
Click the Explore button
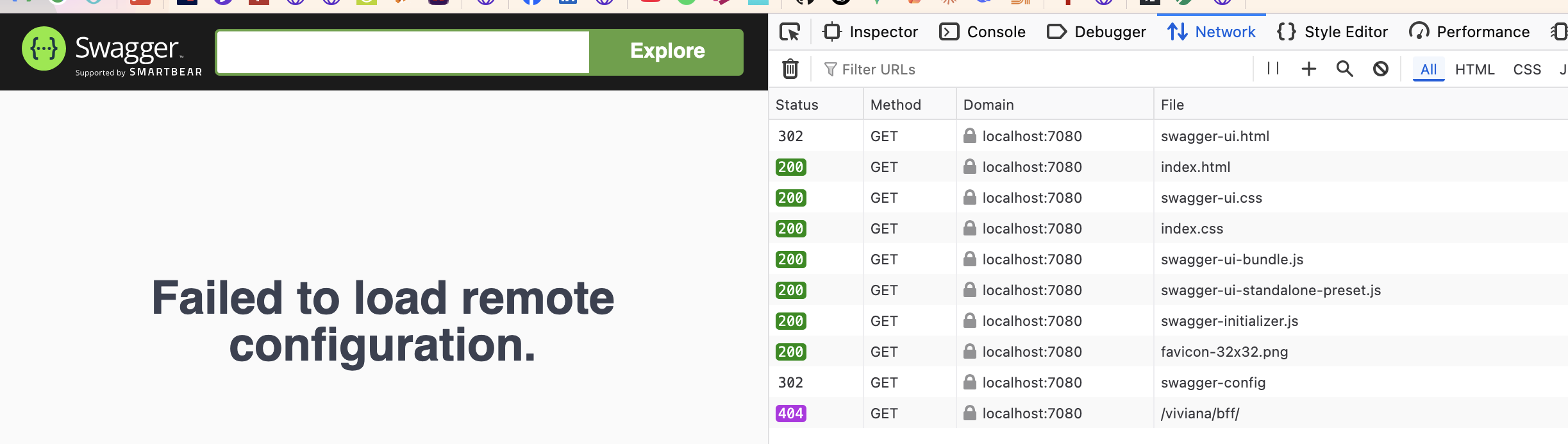click(x=667, y=51)
